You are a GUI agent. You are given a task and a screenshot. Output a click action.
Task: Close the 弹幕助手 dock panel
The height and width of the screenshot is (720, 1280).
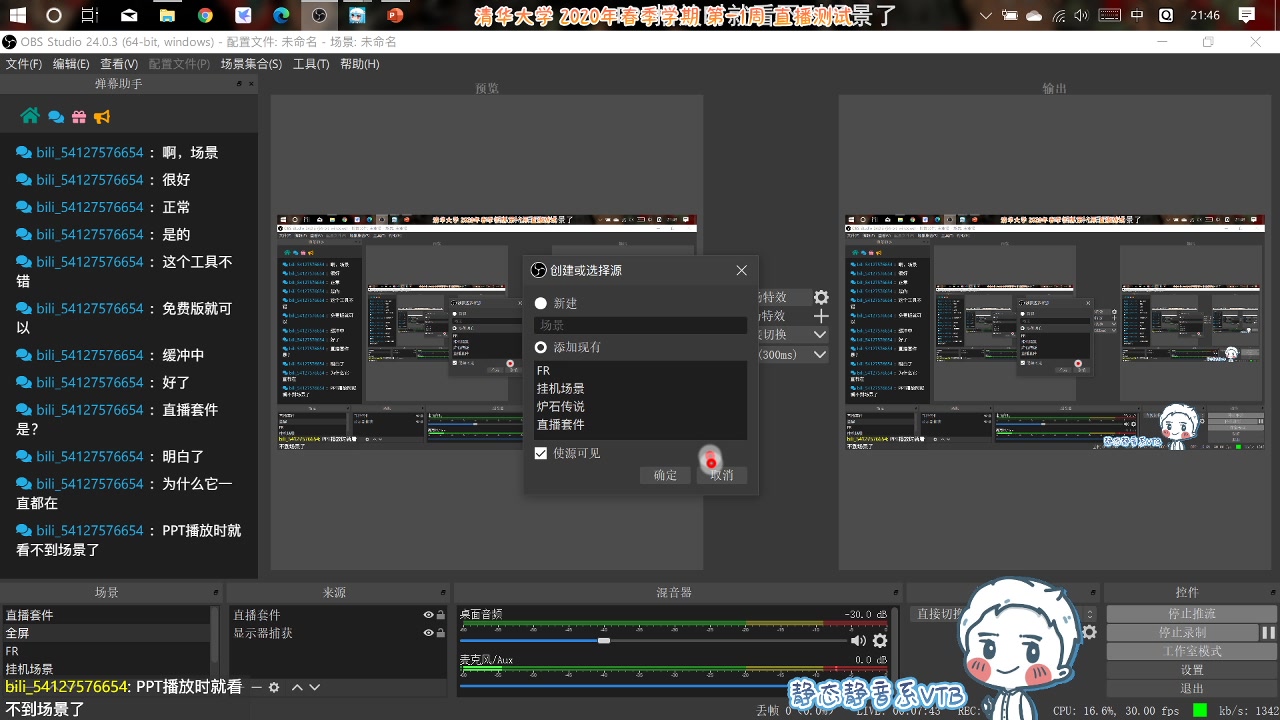pyautogui.click(x=252, y=85)
